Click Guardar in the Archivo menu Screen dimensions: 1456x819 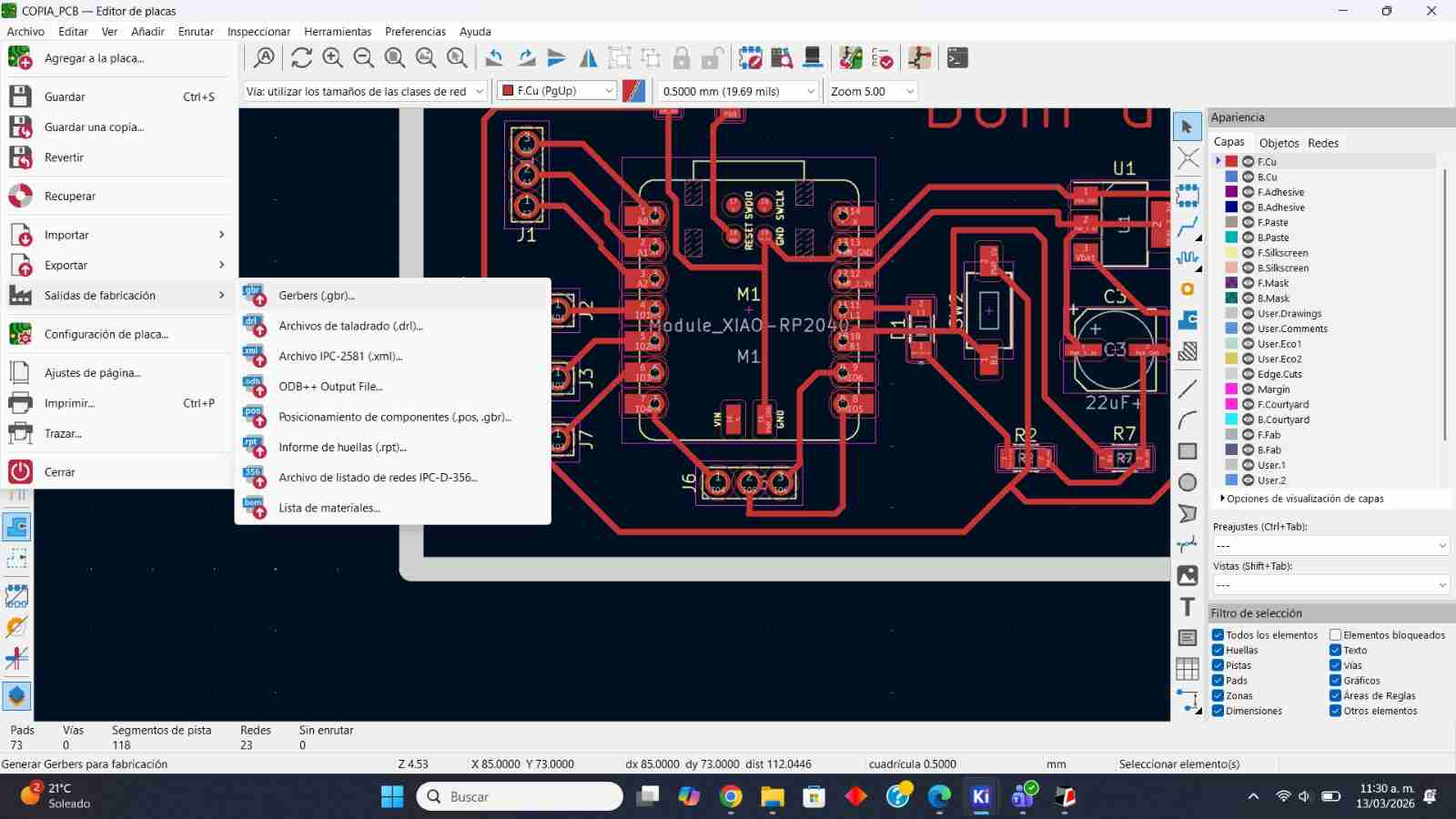[x=118, y=96]
